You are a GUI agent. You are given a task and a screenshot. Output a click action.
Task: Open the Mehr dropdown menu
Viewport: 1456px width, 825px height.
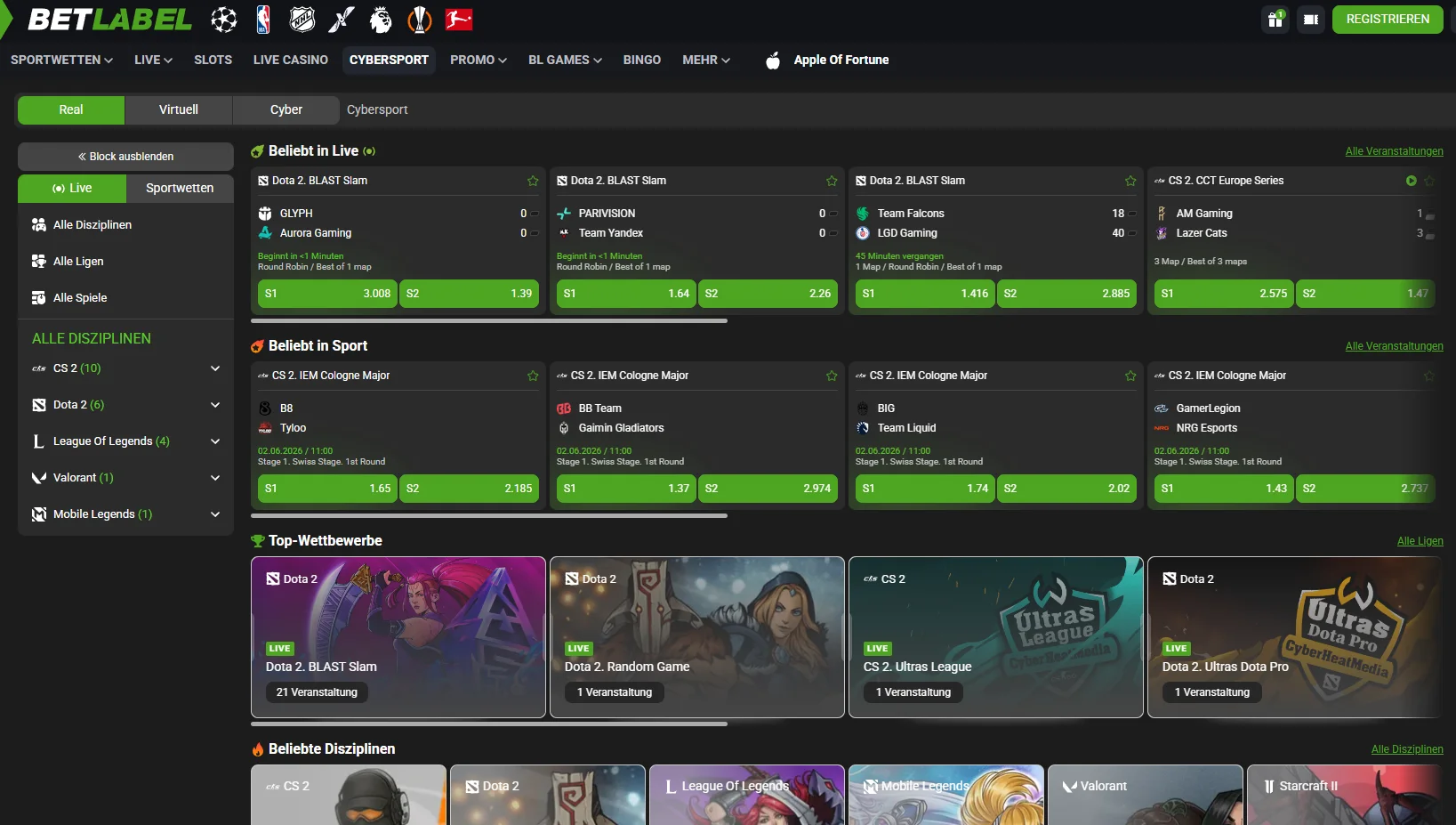coord(706,60)
